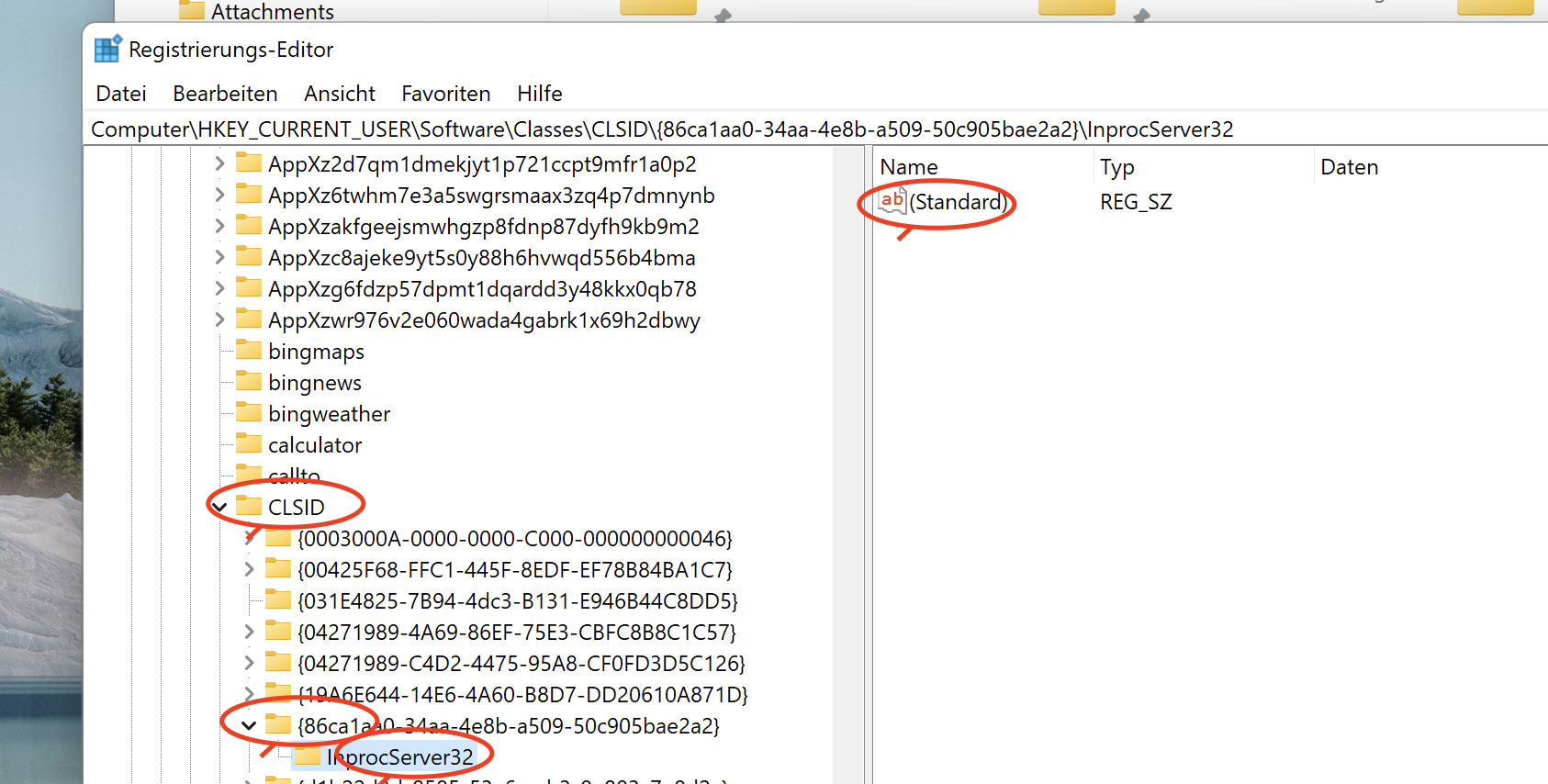Select the calculator folder icon
The image size is (1548, 784).
pos(249,444)
